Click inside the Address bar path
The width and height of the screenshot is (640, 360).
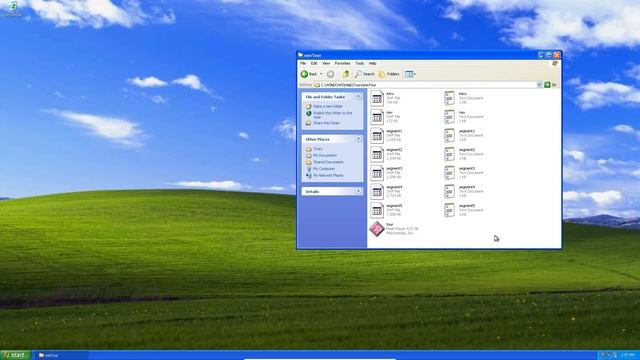click(x=424, y=84)
